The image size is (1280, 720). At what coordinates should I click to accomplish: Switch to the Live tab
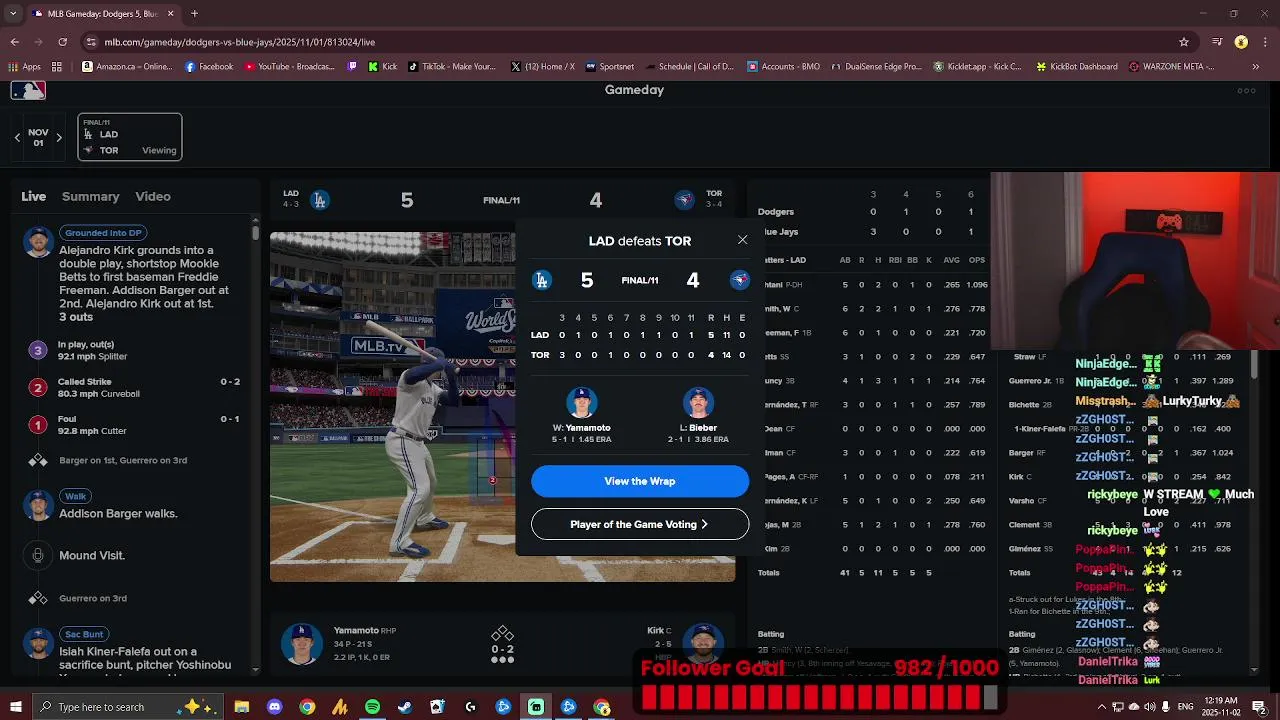point(34,197)
